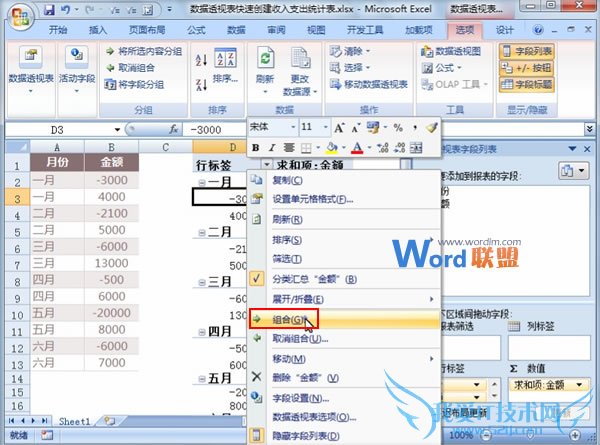Switch to the 插入 ribbon tab
Screen dimensions: 600x445
(x=98, y=30)
